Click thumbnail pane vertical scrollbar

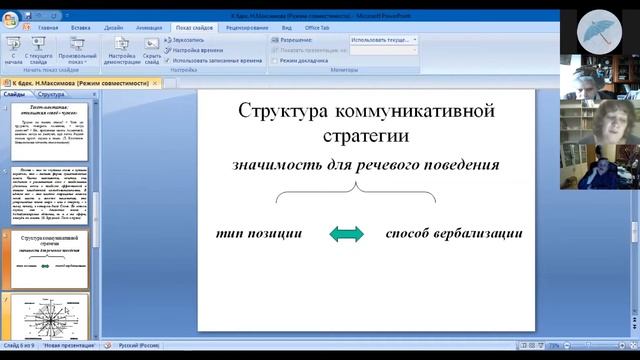[96, 220]
